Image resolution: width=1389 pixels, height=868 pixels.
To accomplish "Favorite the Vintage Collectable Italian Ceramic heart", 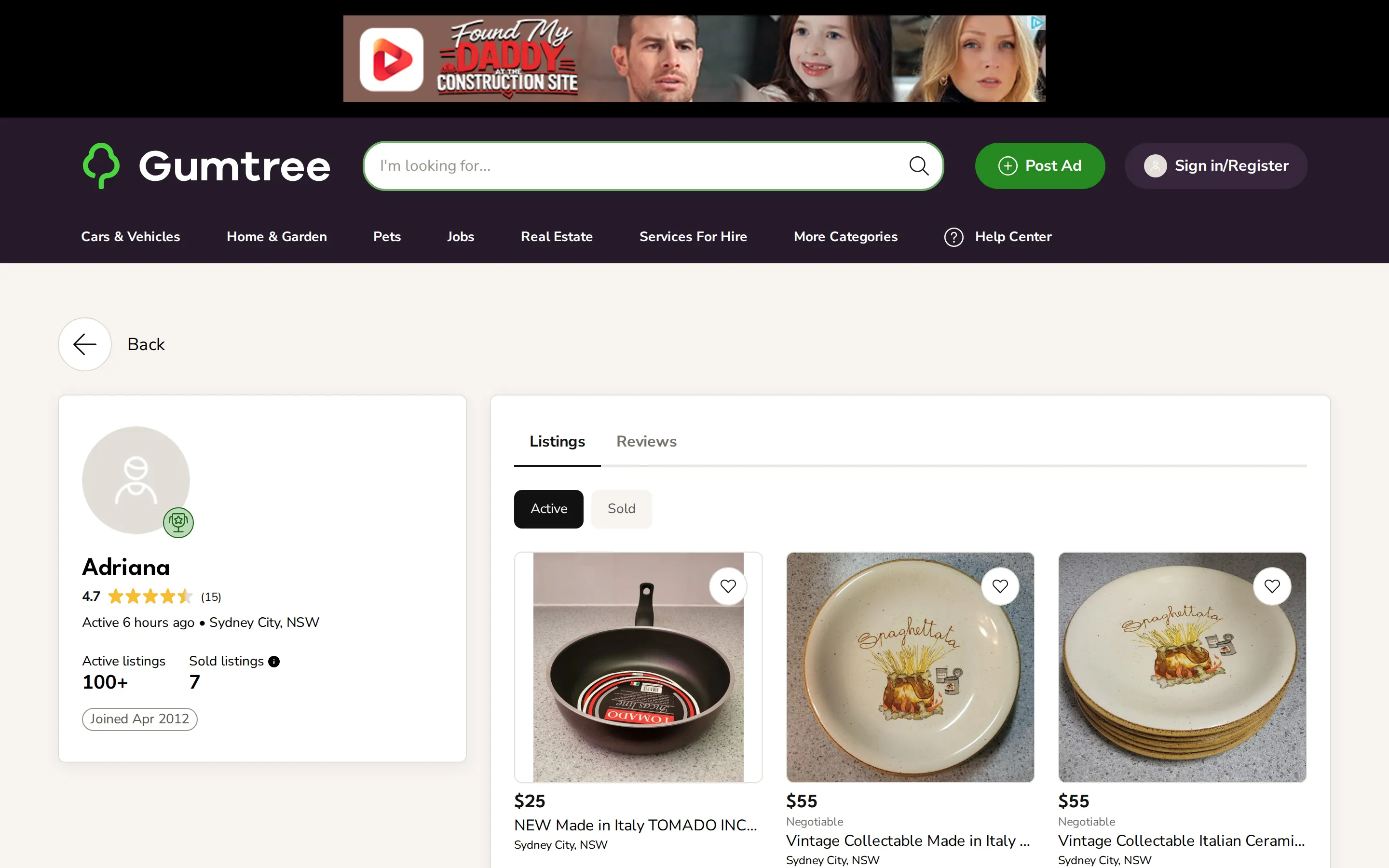I will [1272, 586].
